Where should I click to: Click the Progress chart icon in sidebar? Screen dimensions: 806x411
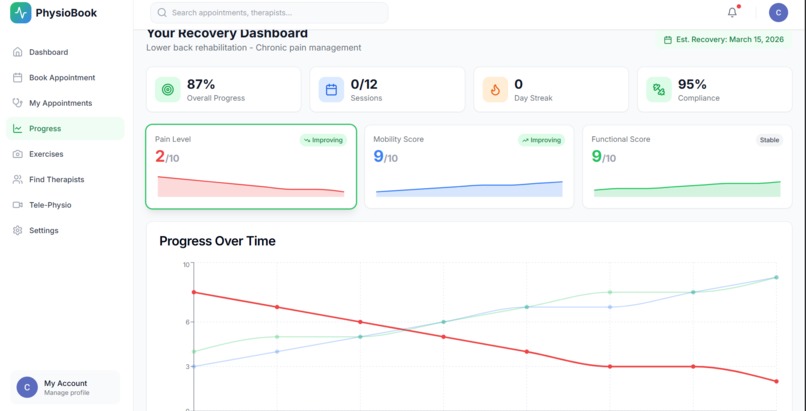[17, 128]
